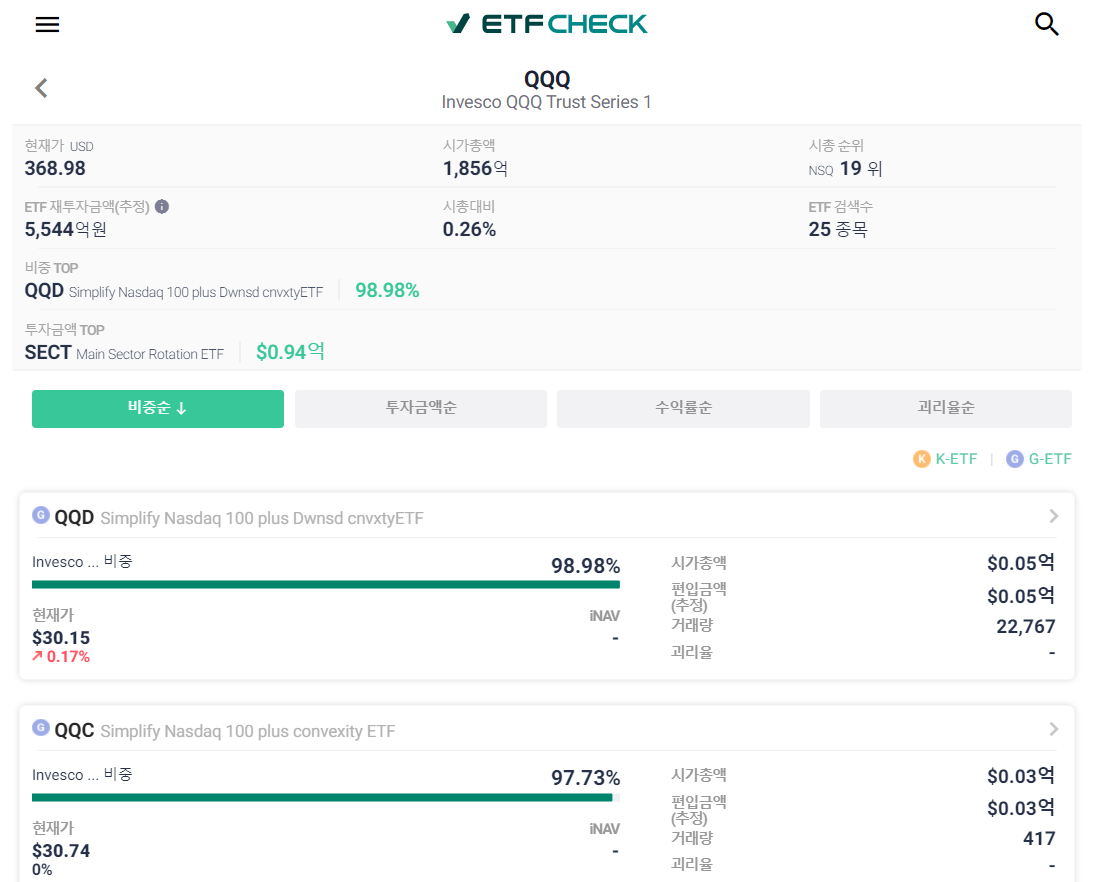The width and height of the screenshot is (1101, 882).
Task: Click the purple G-ETF badge icon
Action: [x=1015, y=459]
